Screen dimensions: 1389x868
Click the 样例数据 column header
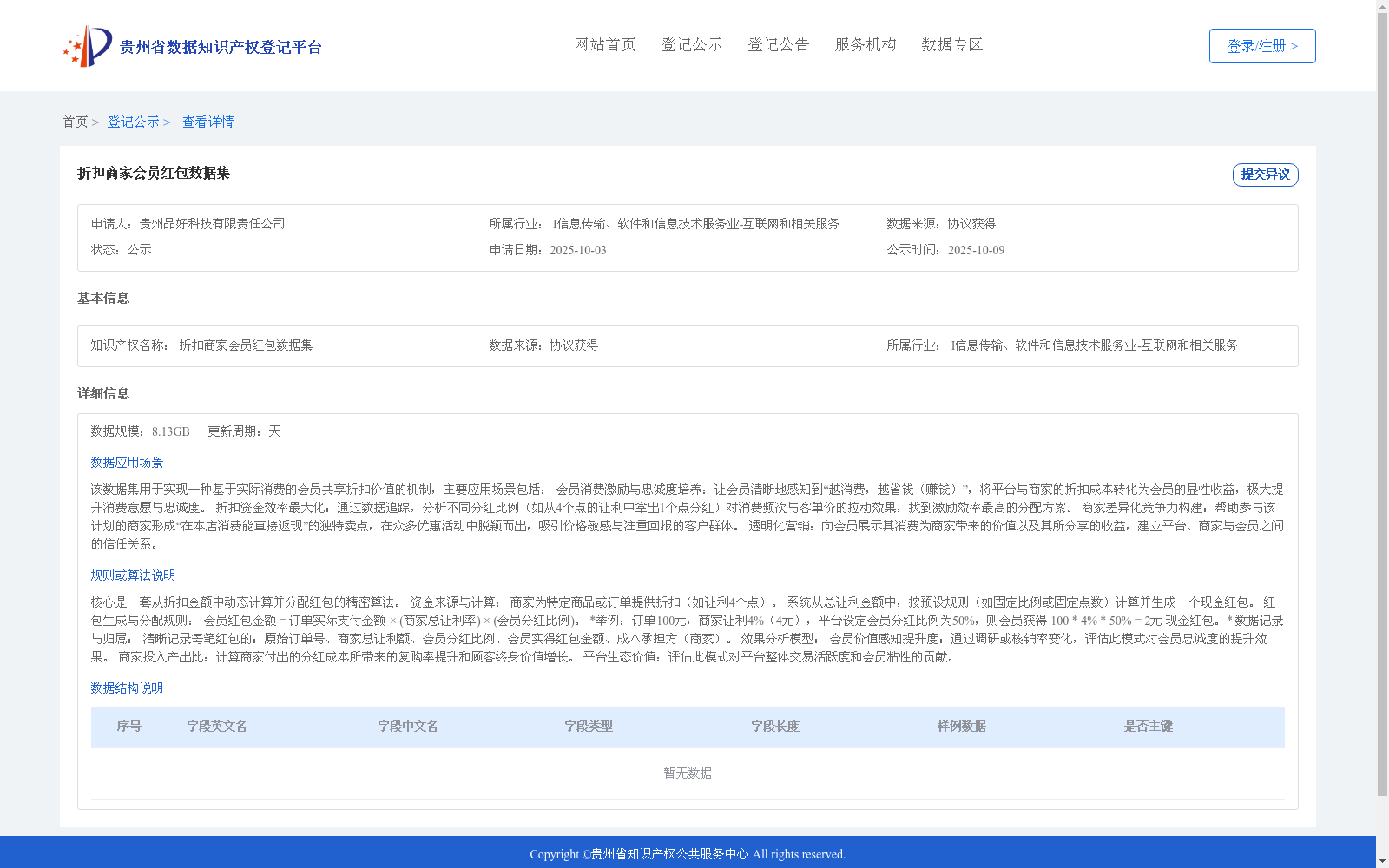(x=962, y=727)
